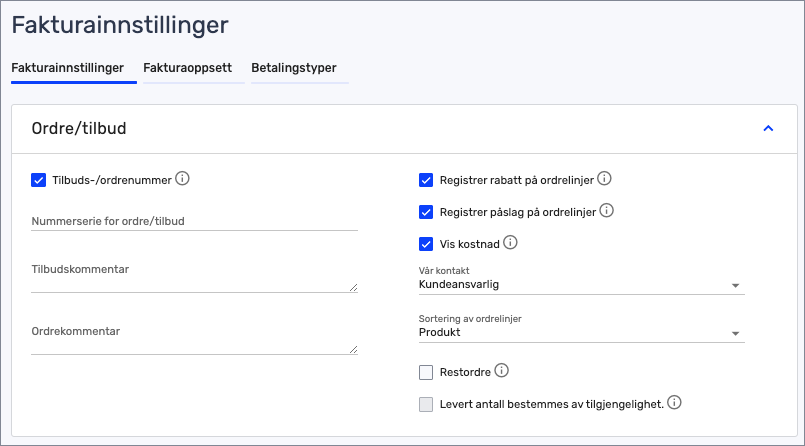Toggle Registrer påslag på ordrelinjer checkbox
Screen dimensions: 805x446
pyautogui.click(x=426, y=212)
